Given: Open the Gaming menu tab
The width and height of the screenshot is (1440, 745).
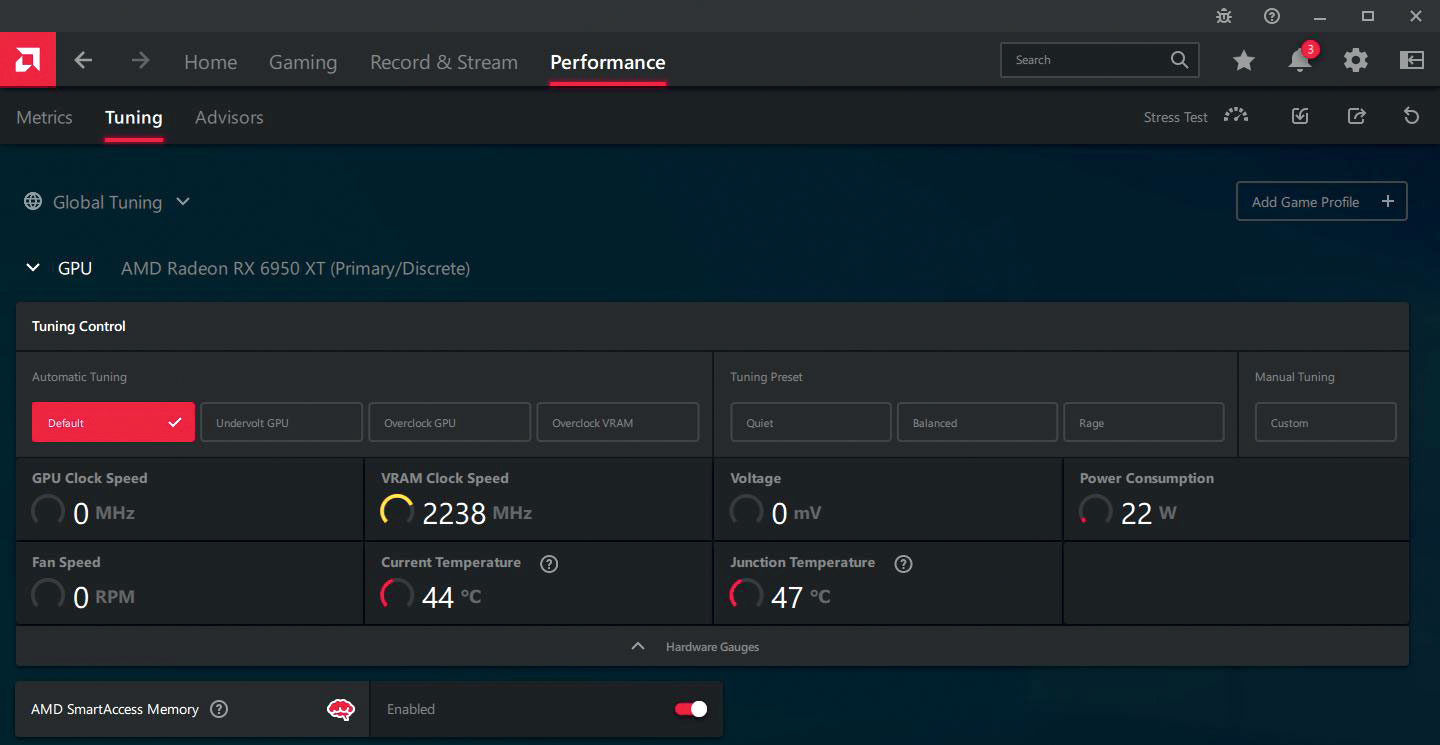Looking at the screenshot, I should tap(302, 62).
